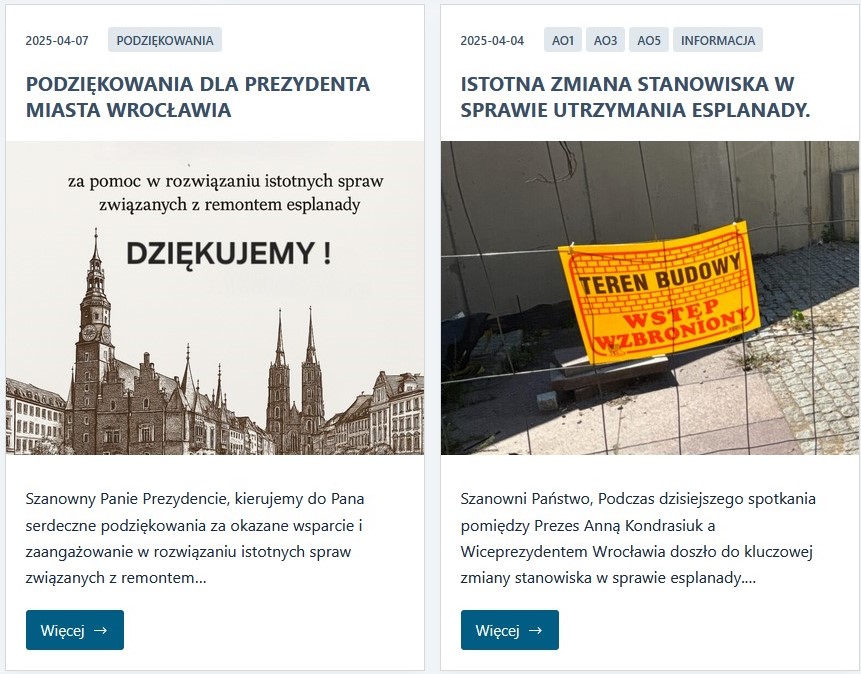Select the PODZIĘKOWANIA category tag

(165, 40)
